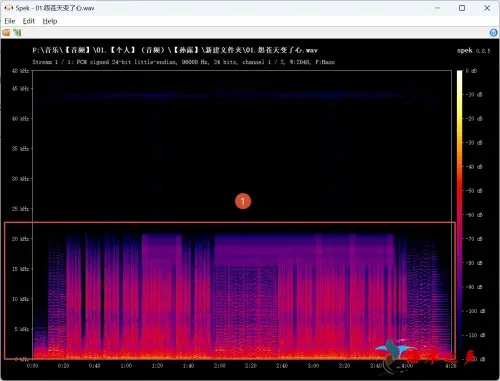Click the blue About icon in toolbar
Image resolution: width=500 pixels, height=381 pixels.
coord(493,32)
